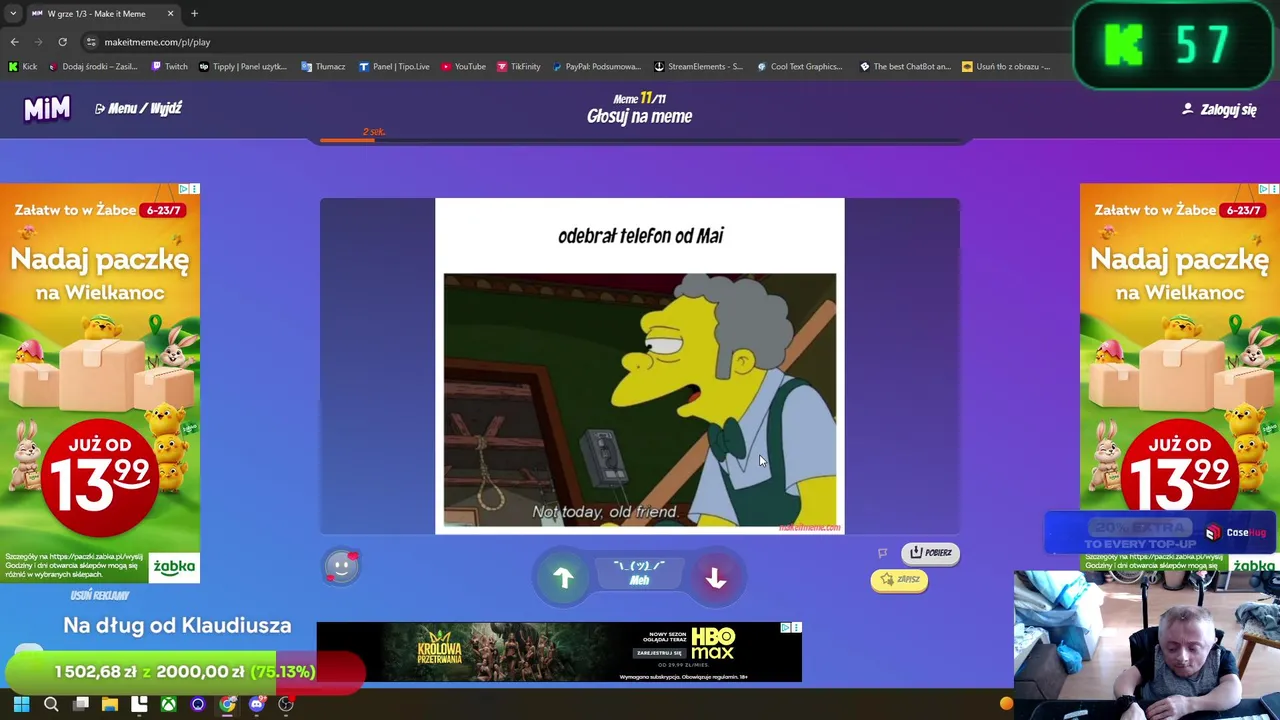The image size is (1280, 720).
Task: Open the clock-like app on taskbar
Action: [x=286, y=704]
